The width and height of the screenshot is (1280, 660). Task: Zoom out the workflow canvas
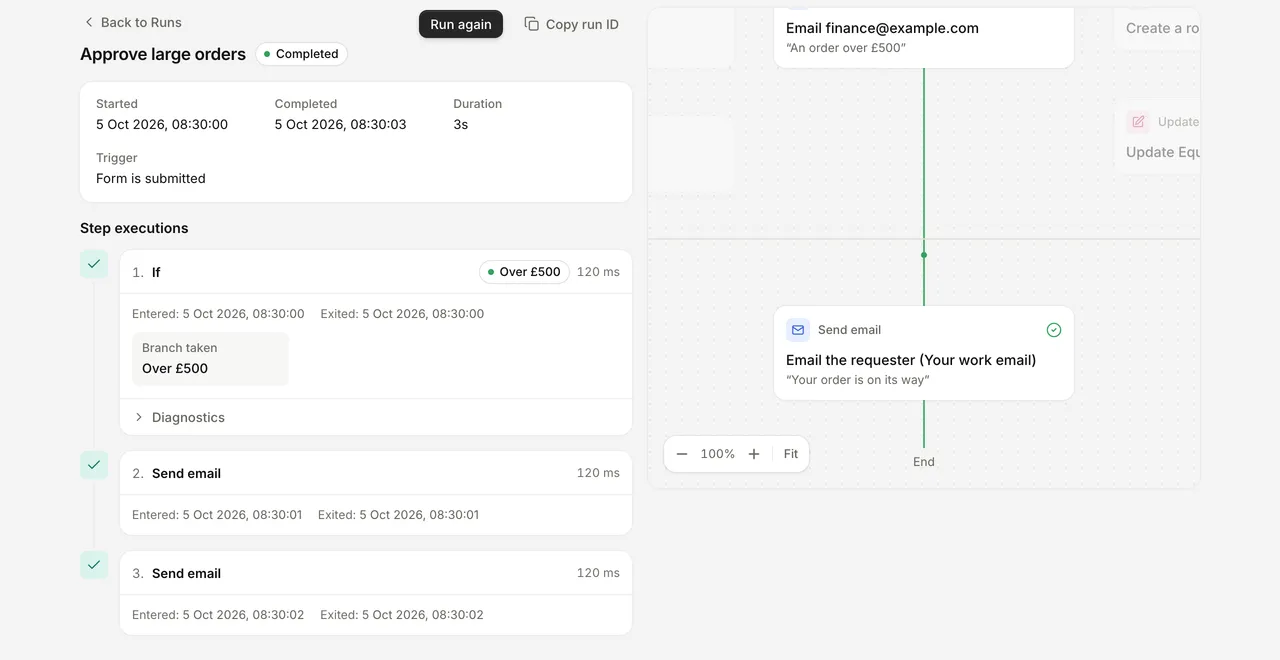pyautogui.click(x=682, y=454)
